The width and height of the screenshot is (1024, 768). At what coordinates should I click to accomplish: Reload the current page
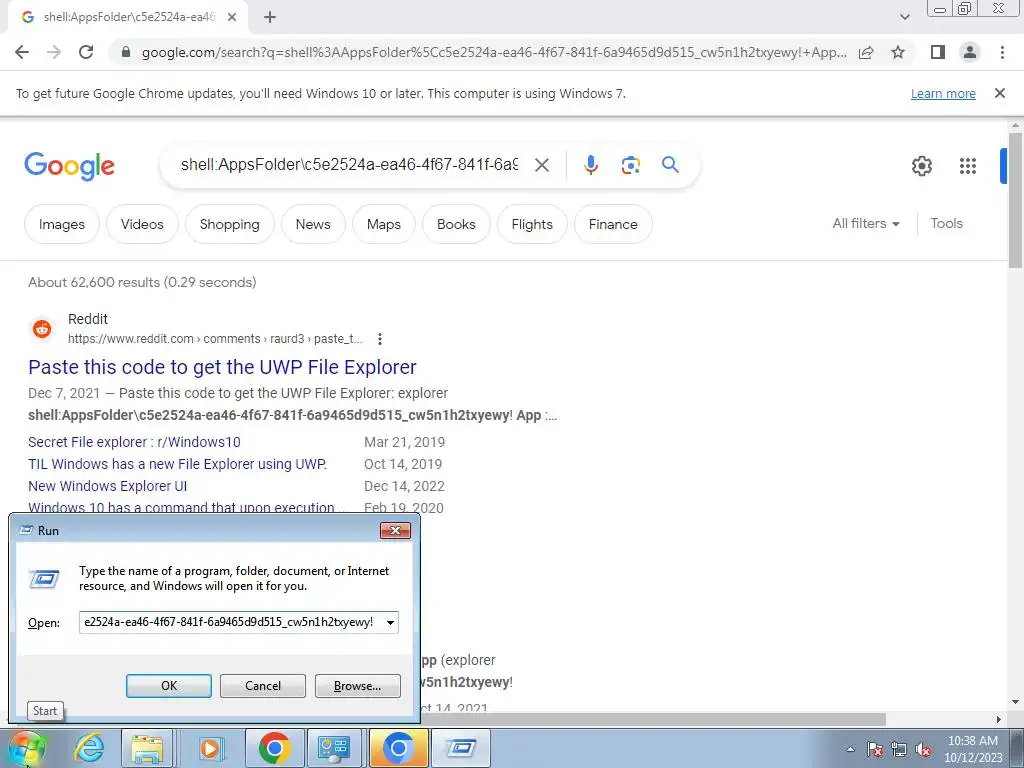click(x=86, y=52)
